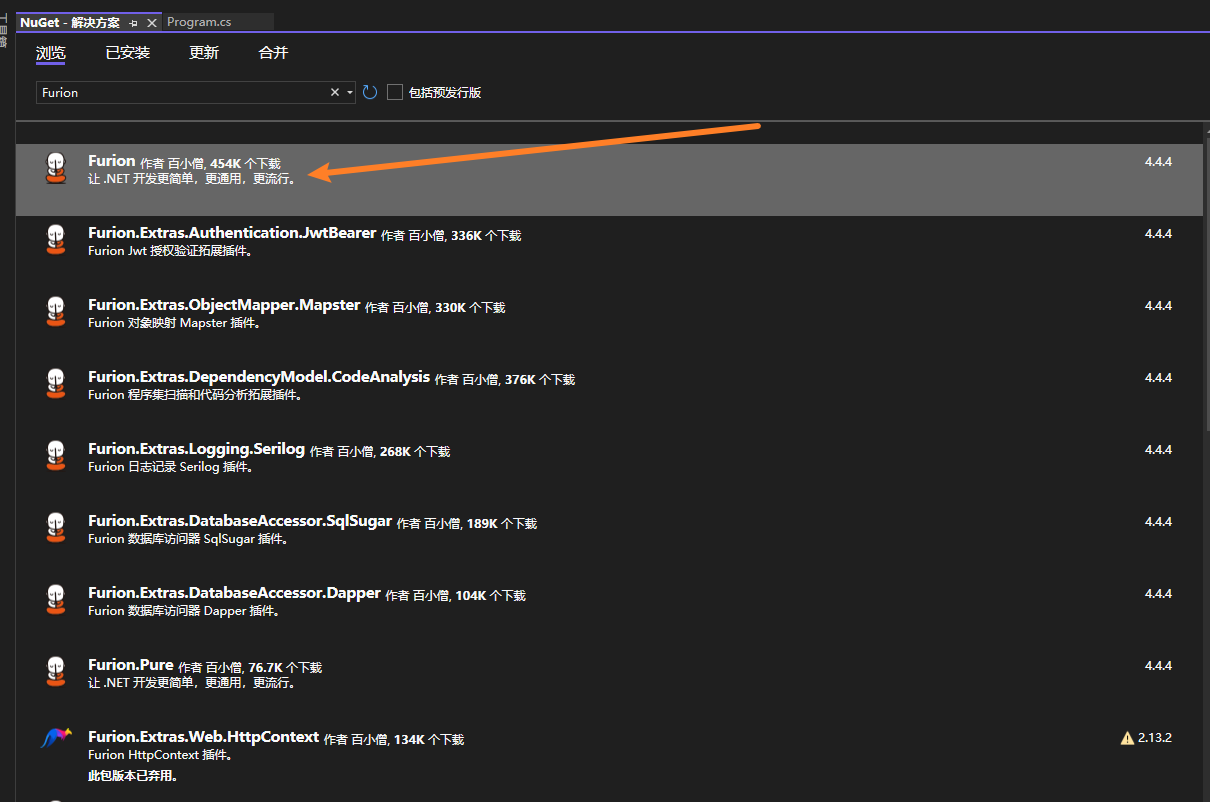Pin the NuGet solution tab
Image resolution: width=1210 pixels, height=802 pixels.
[134, 22]
